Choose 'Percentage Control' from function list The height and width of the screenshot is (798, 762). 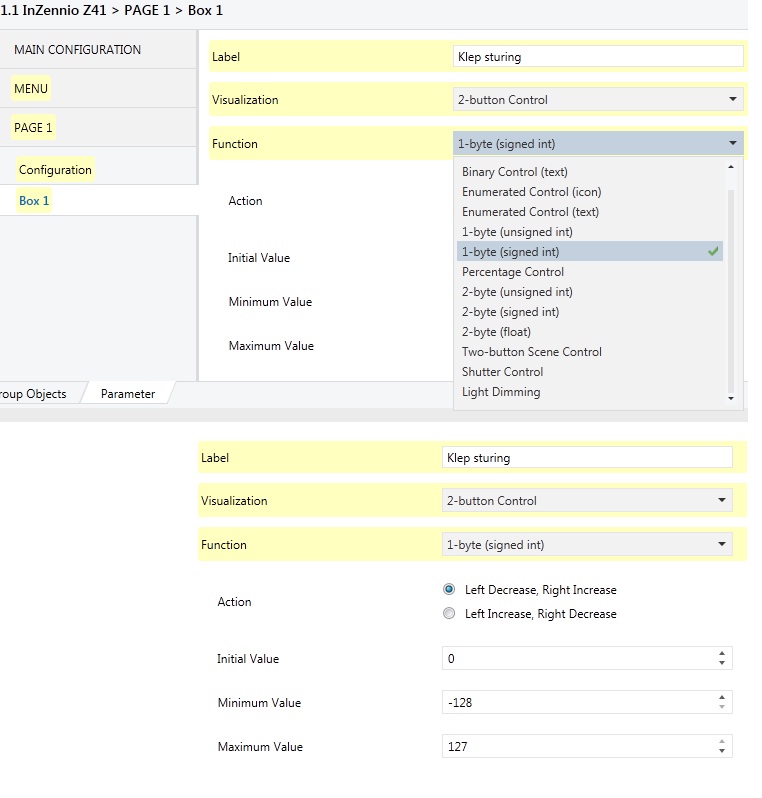[x=513, y=272]
